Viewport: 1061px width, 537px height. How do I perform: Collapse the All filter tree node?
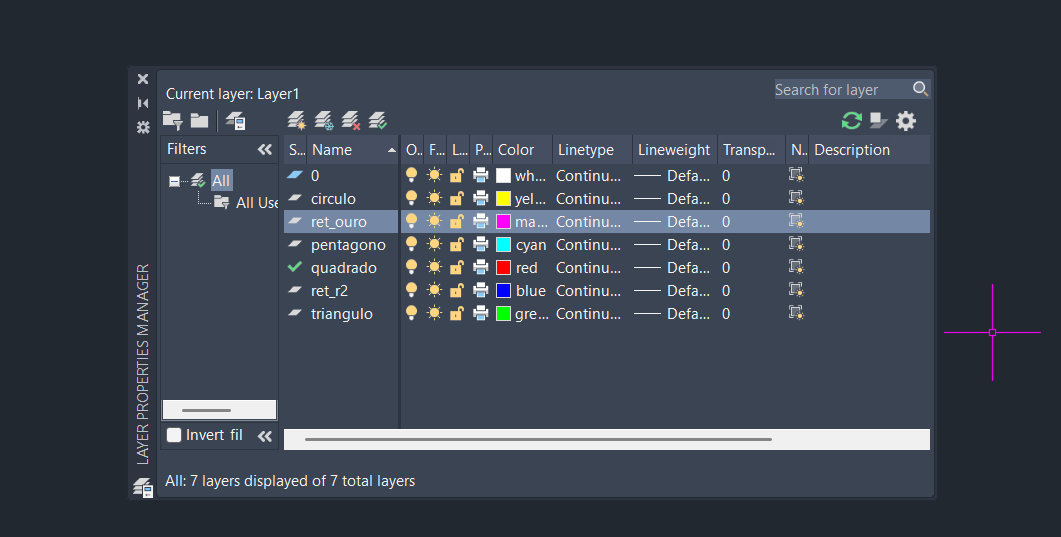click(x=175, y=181)
